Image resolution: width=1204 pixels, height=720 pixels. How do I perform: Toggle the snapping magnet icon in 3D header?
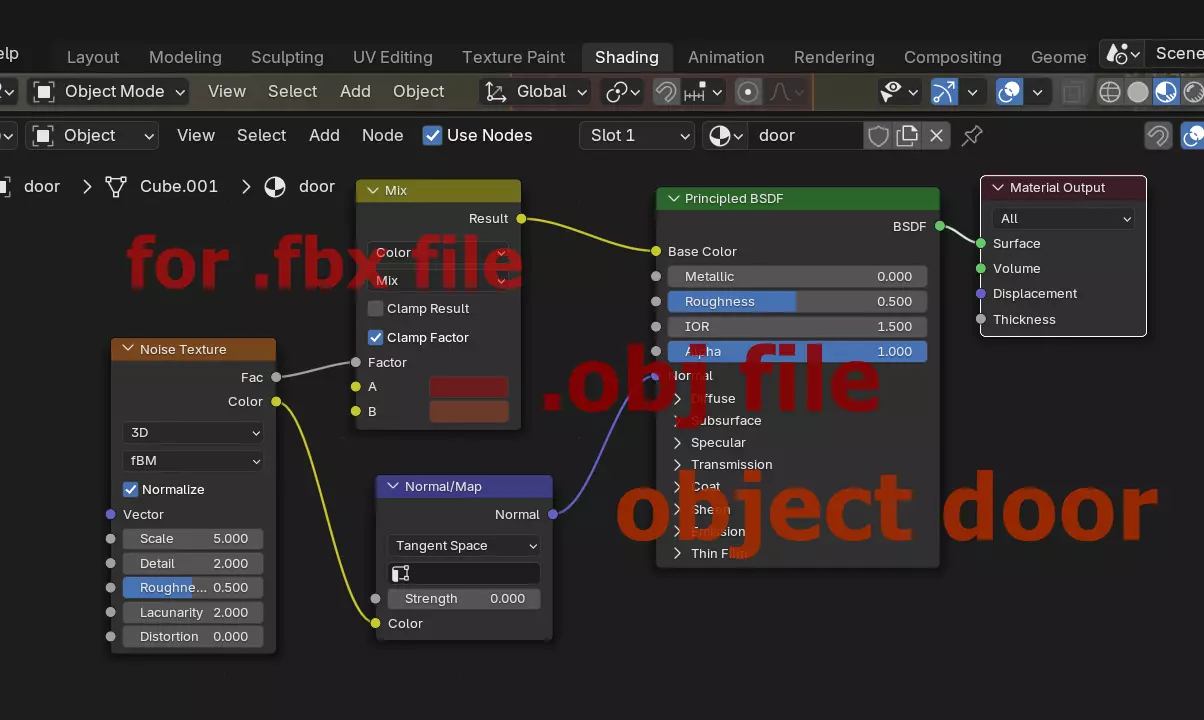[x=666, y=92]
